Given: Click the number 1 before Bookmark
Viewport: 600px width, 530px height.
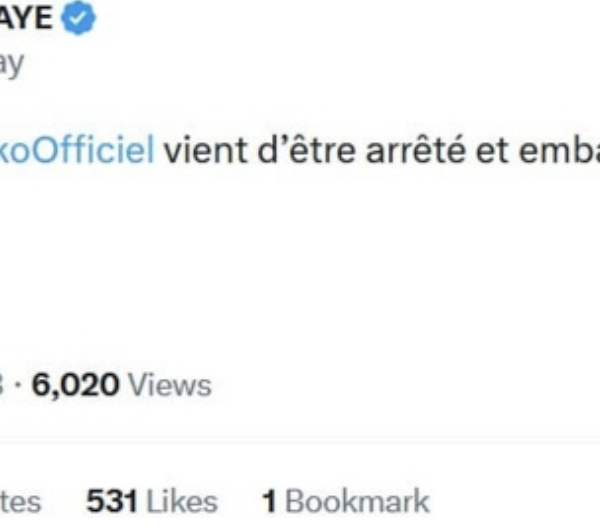Looking at the screenshot, I should click(269, 501).
